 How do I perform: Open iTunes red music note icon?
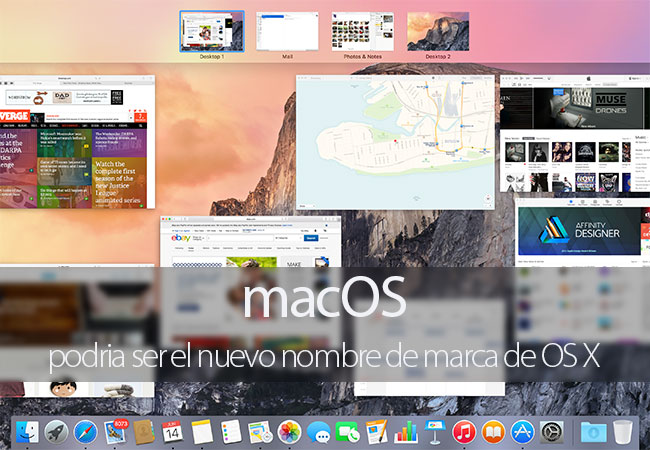[x=464, y=432]
